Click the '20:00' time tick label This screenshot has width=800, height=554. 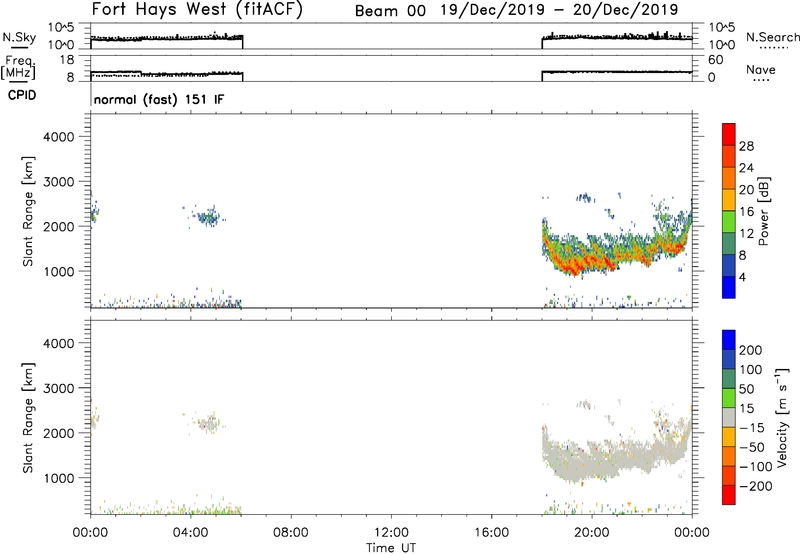pyautogui.click(x=591, y=533)
